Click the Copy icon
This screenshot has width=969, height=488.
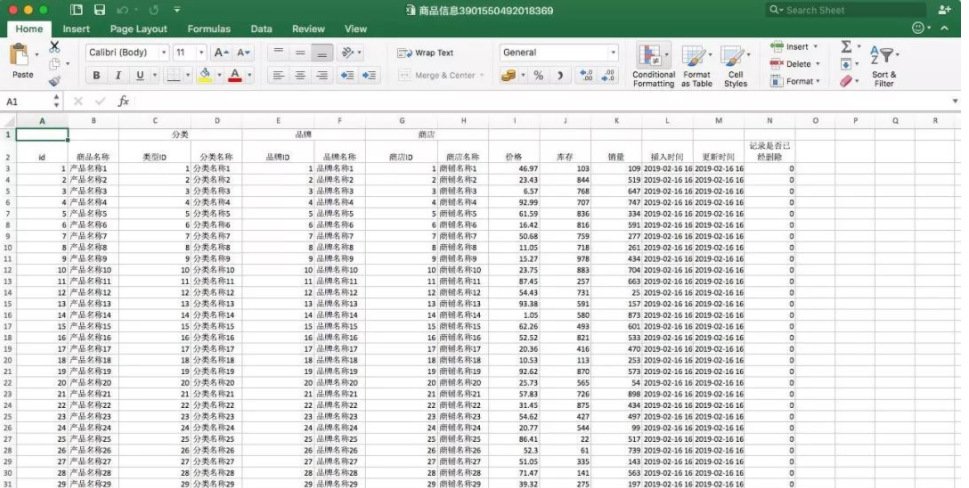54,64
